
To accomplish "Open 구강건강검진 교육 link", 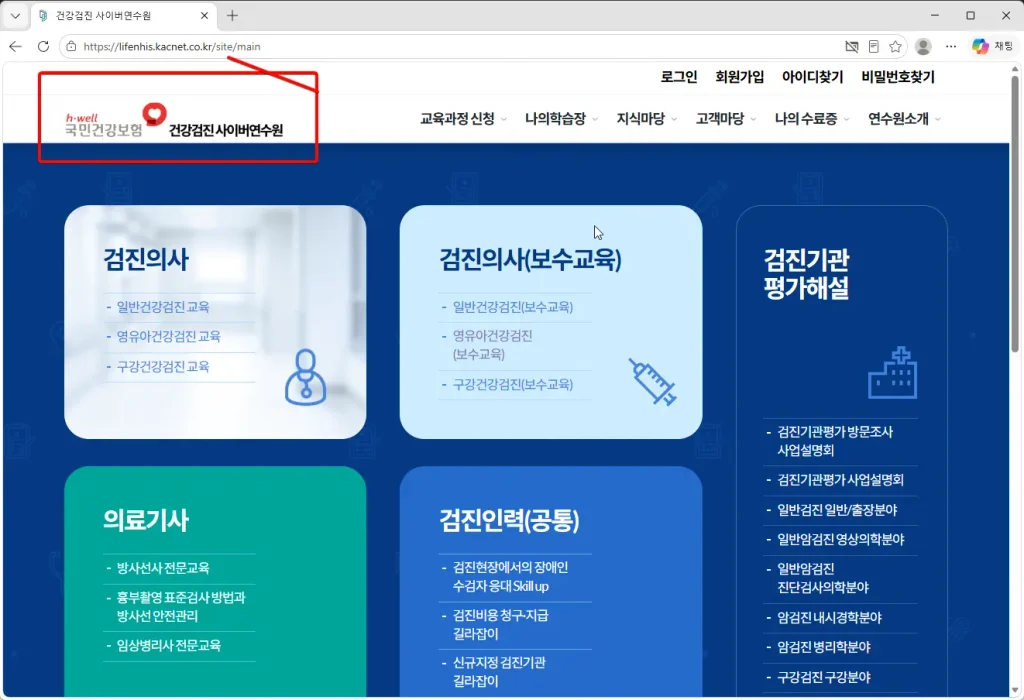I will [163, 366].
